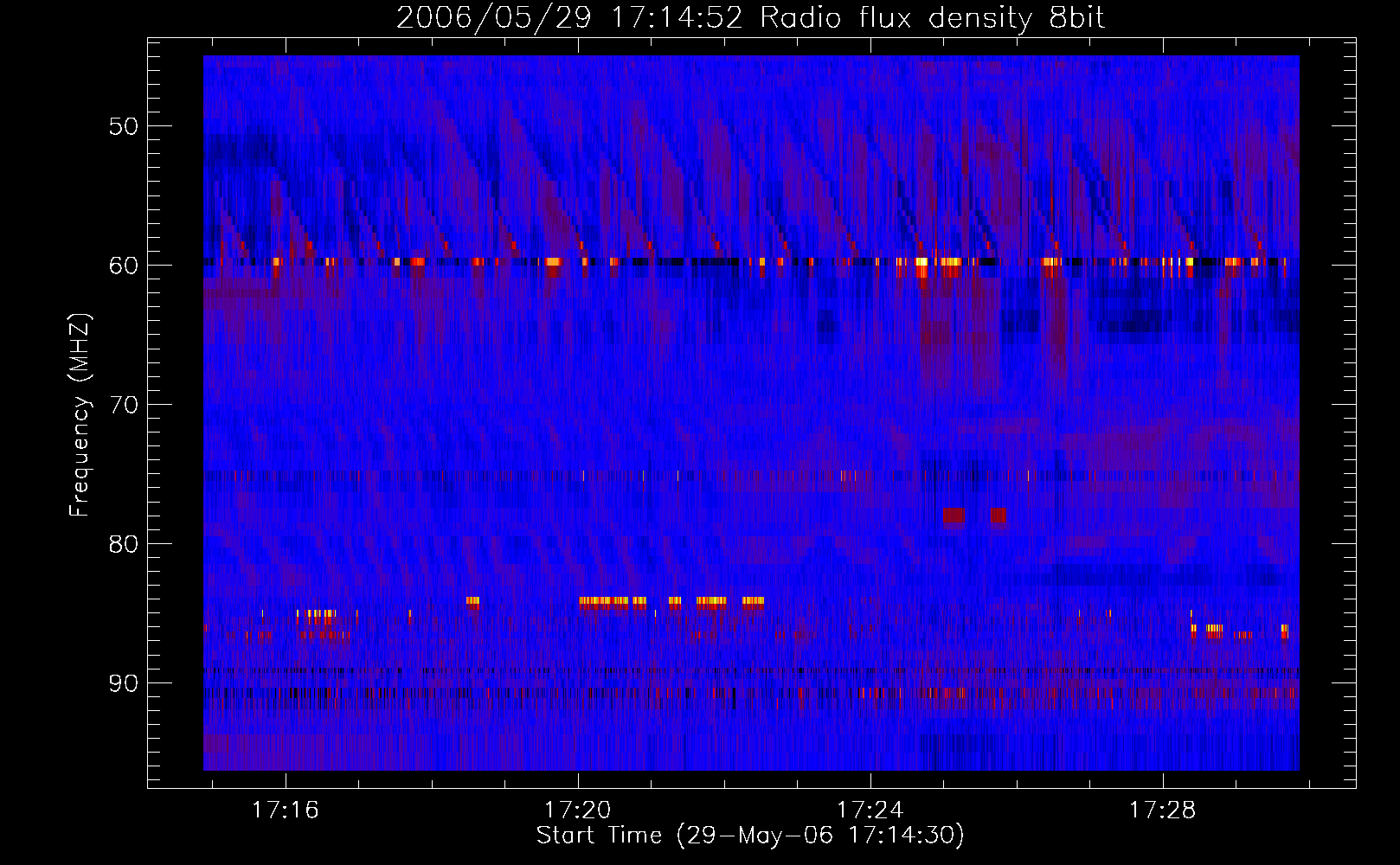Click the 80 frequency tick label

(124, 544)
